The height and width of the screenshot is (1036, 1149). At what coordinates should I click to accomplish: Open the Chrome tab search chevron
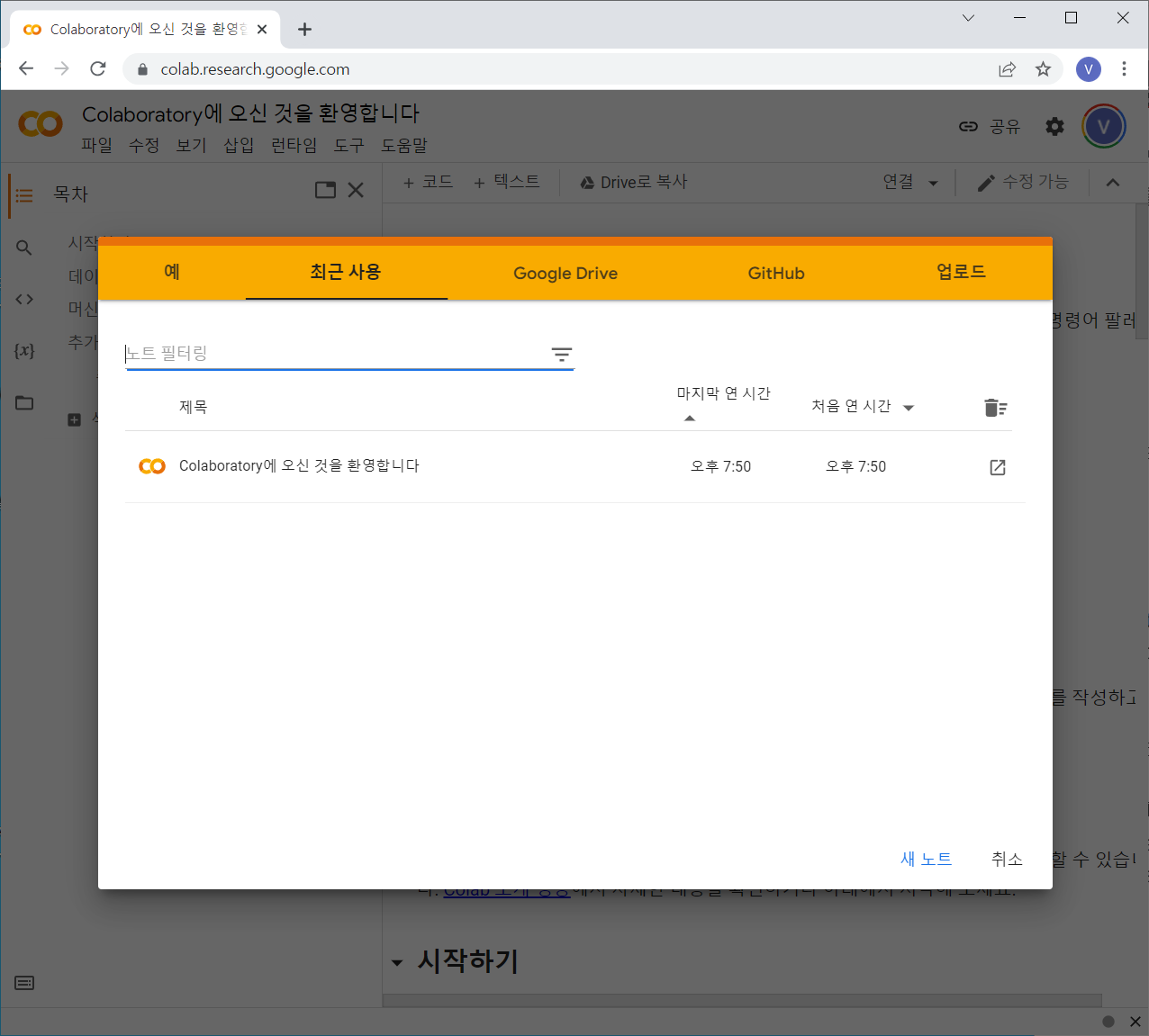pyautogui.click(x=968, y=18)
